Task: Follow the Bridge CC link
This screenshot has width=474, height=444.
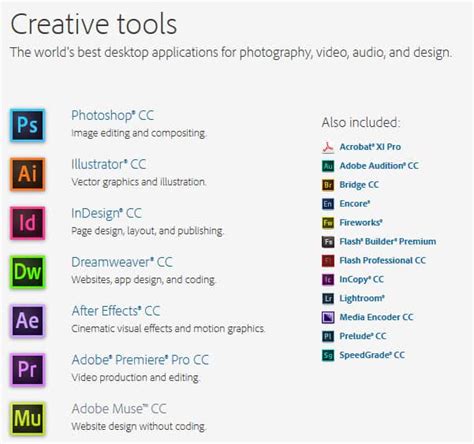Action: click(359, 185)
